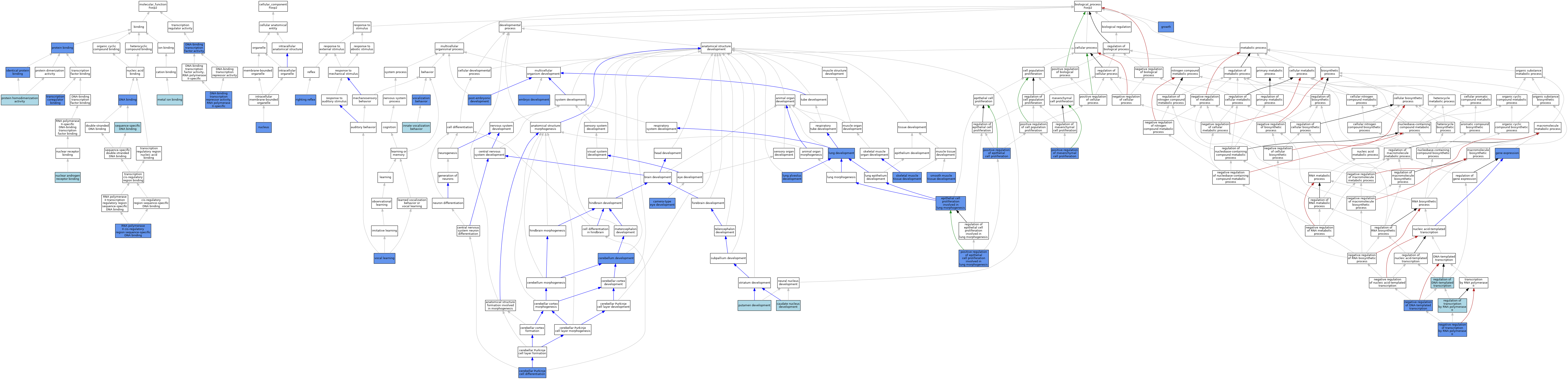Viewport: 1568px width, 379px height.
Task: Click 'negative regulation of nitrogen compound metabolic process'
Action: pyautogui.click(x=1158, y=127)
